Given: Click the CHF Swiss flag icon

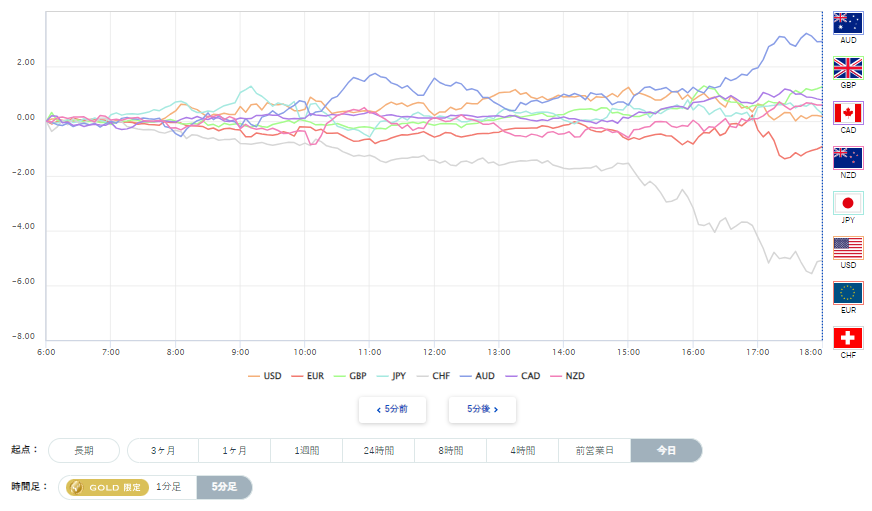Looking at the screenshot, I should (848, 338).
